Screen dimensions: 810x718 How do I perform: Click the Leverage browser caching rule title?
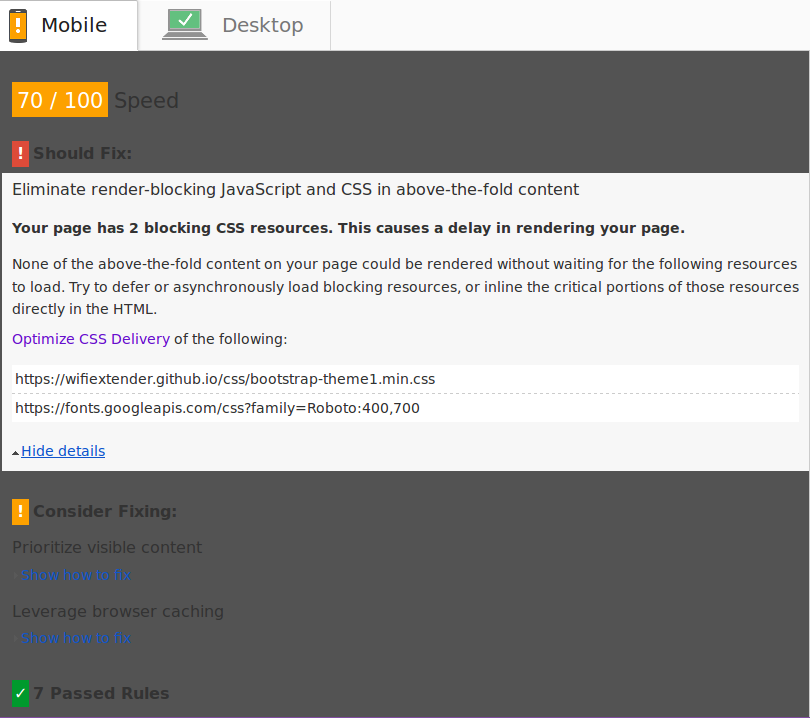118,611
